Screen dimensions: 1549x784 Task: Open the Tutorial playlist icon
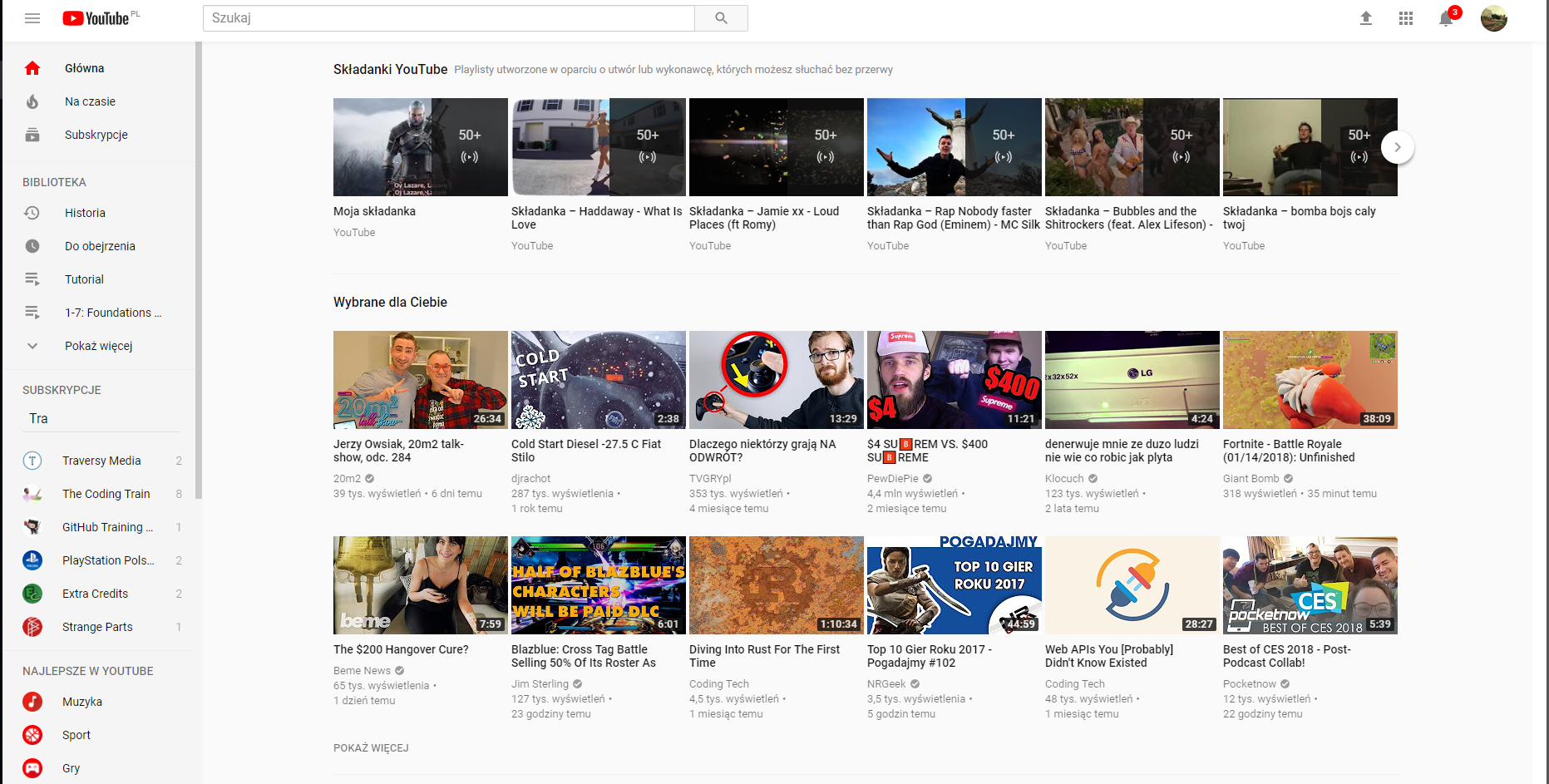(x=32, y=279)
